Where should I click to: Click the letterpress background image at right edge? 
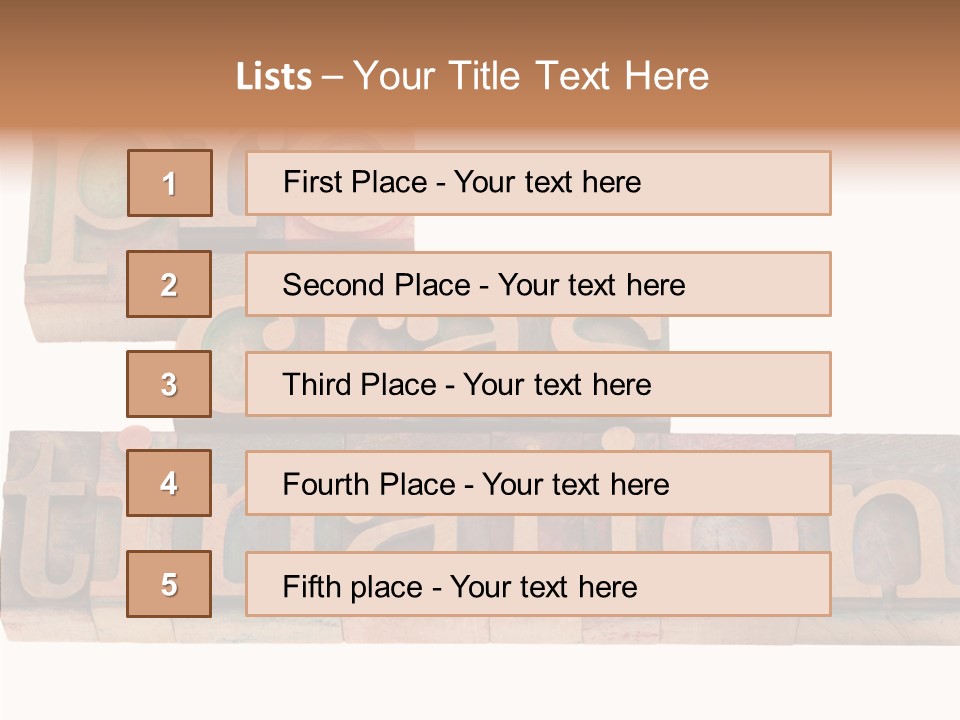point(900,520)
